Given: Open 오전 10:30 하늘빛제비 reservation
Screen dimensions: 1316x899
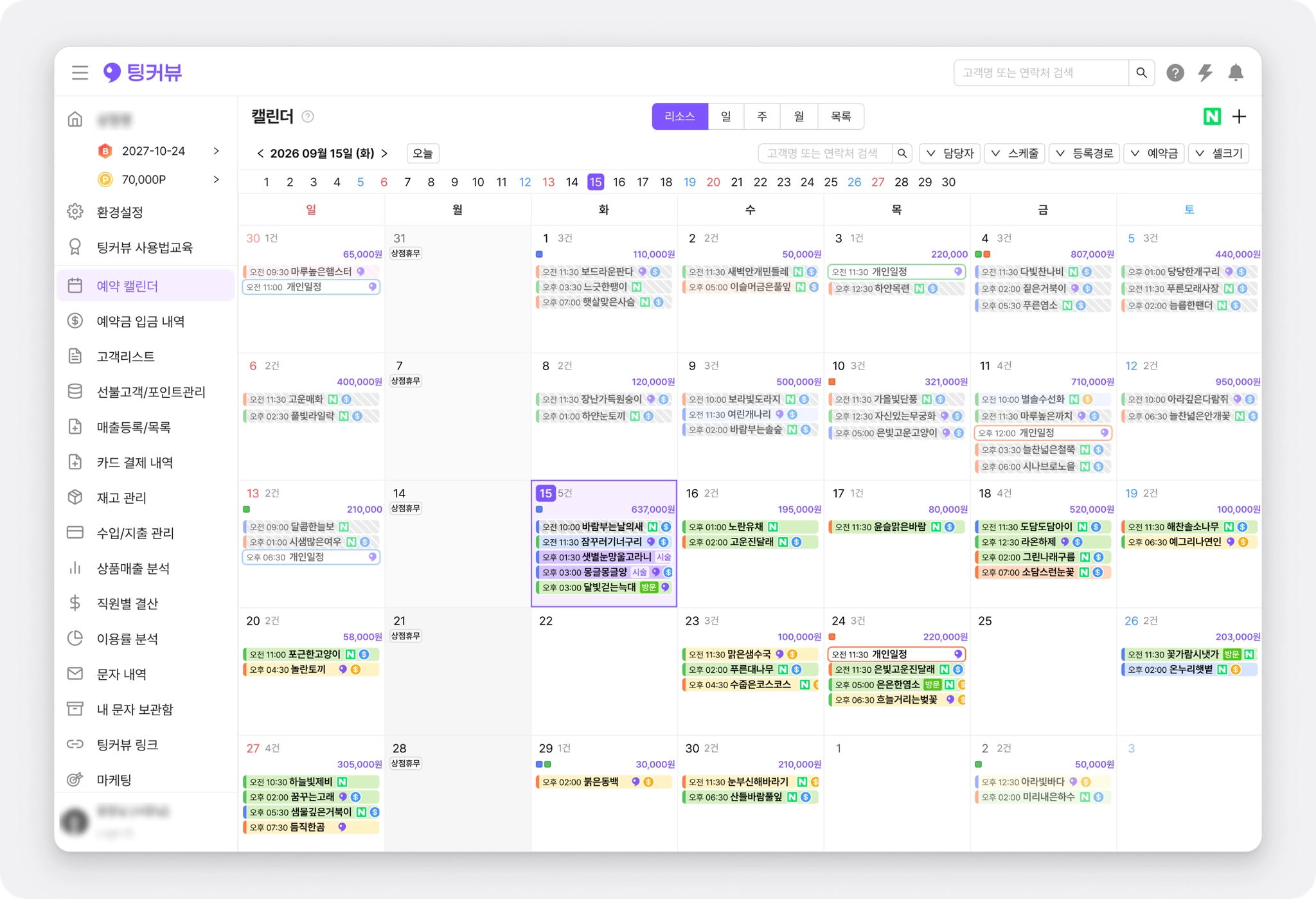Looking at the screenshot, I should click(311, 782).
